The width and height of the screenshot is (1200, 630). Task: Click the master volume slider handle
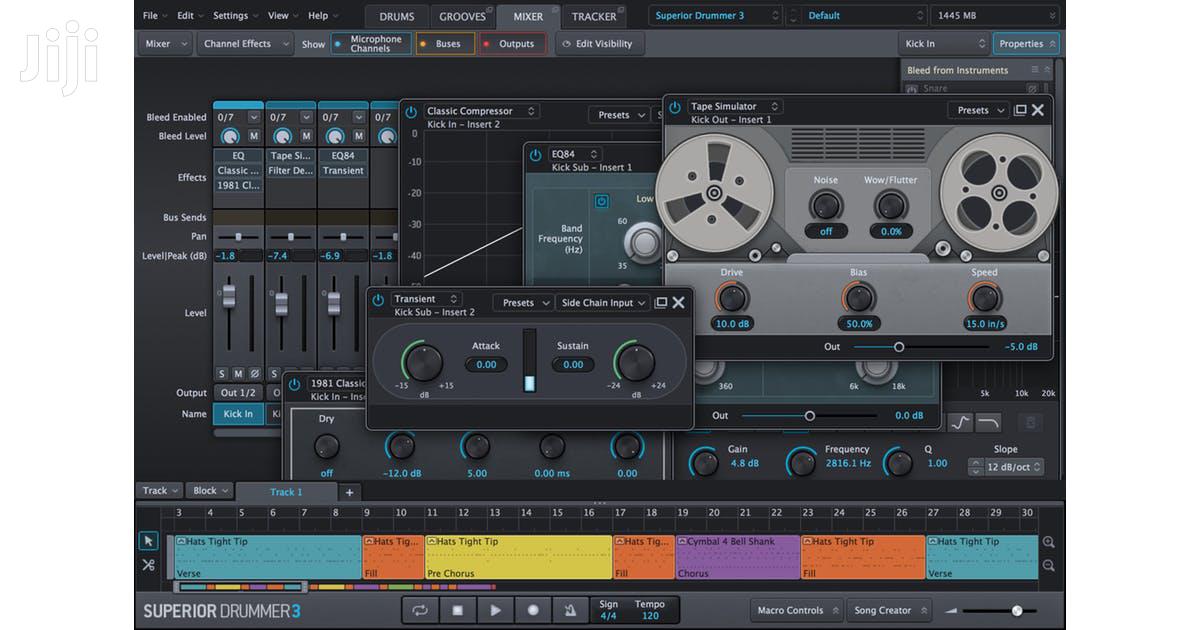pyautogui.click(x=1017, y=610)
